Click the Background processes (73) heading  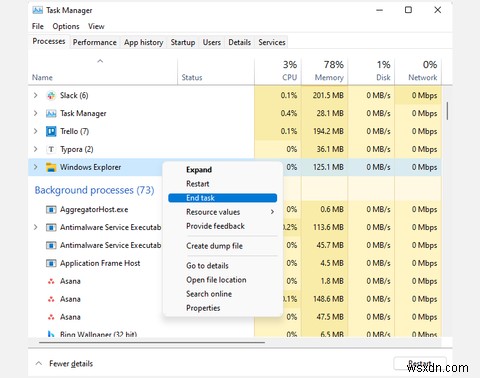95,190
